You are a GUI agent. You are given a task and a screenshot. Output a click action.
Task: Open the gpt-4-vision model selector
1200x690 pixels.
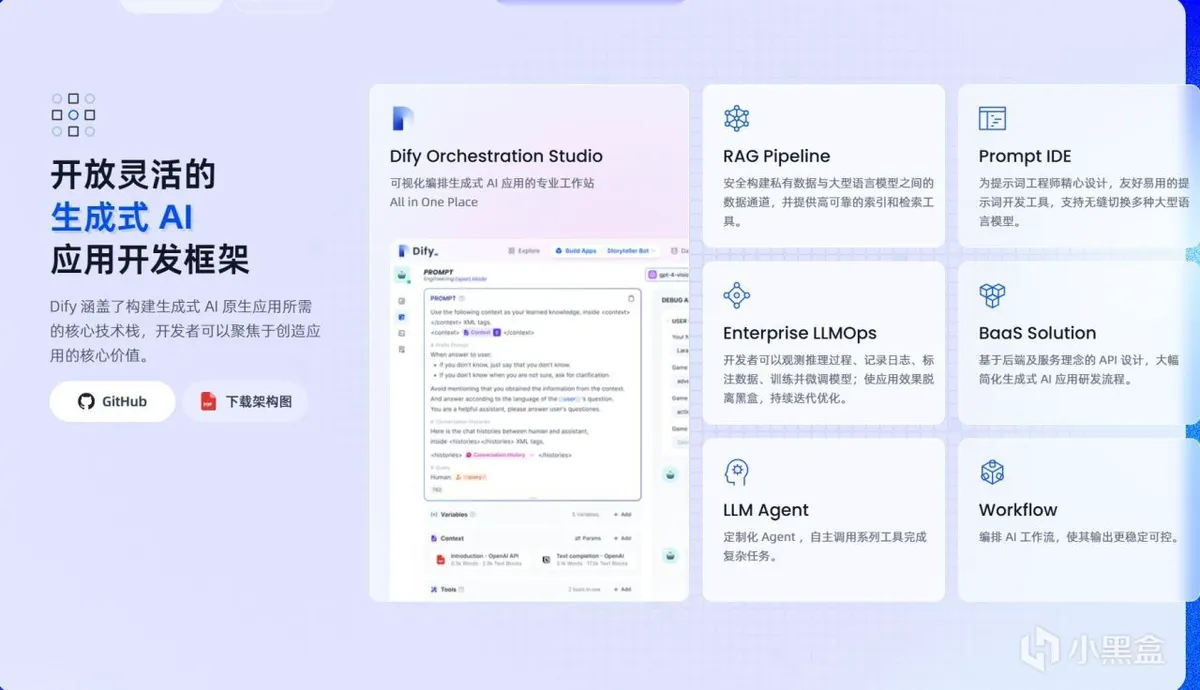click(670, 274)
